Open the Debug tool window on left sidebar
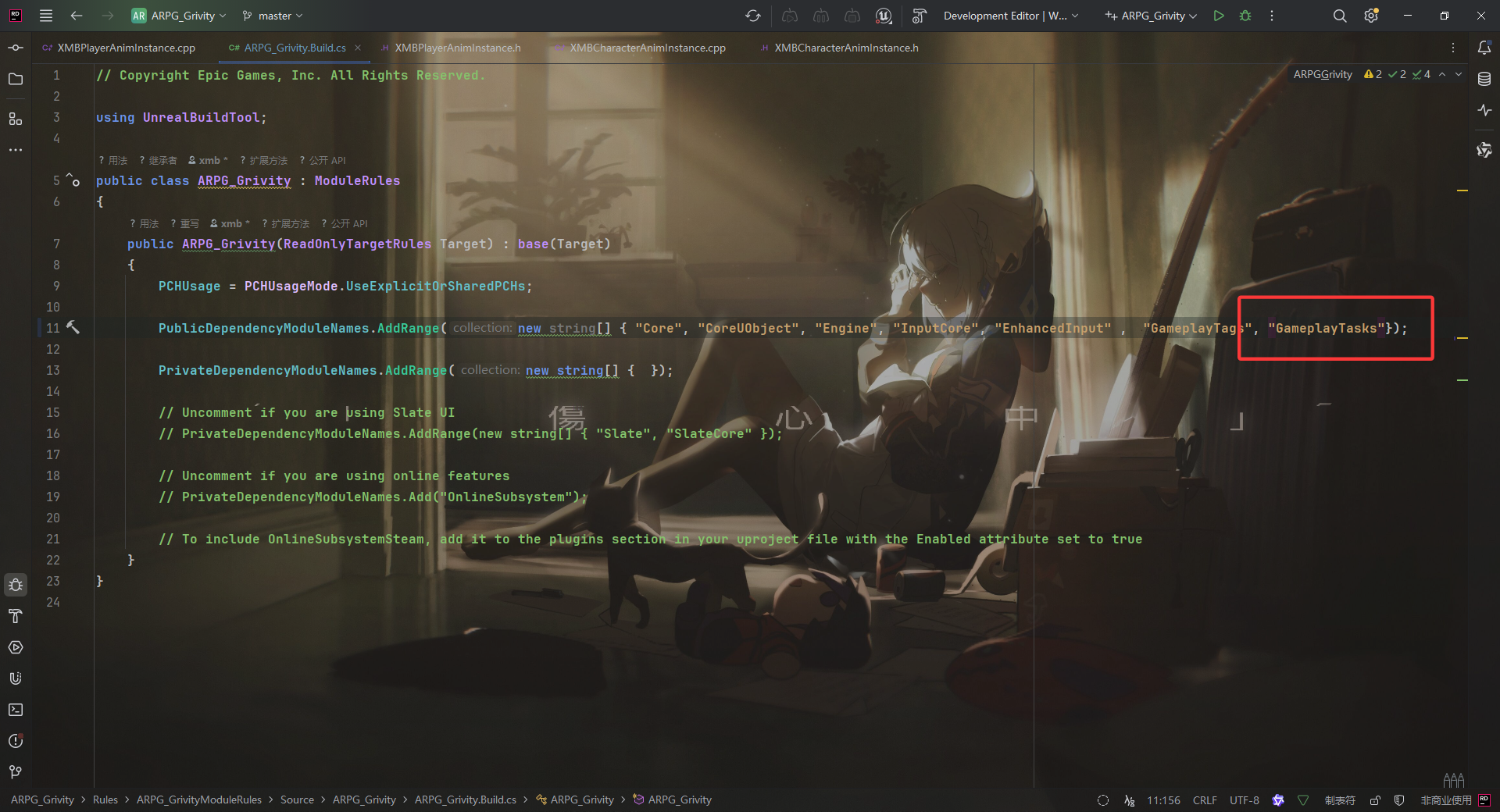 click(16, 585)
